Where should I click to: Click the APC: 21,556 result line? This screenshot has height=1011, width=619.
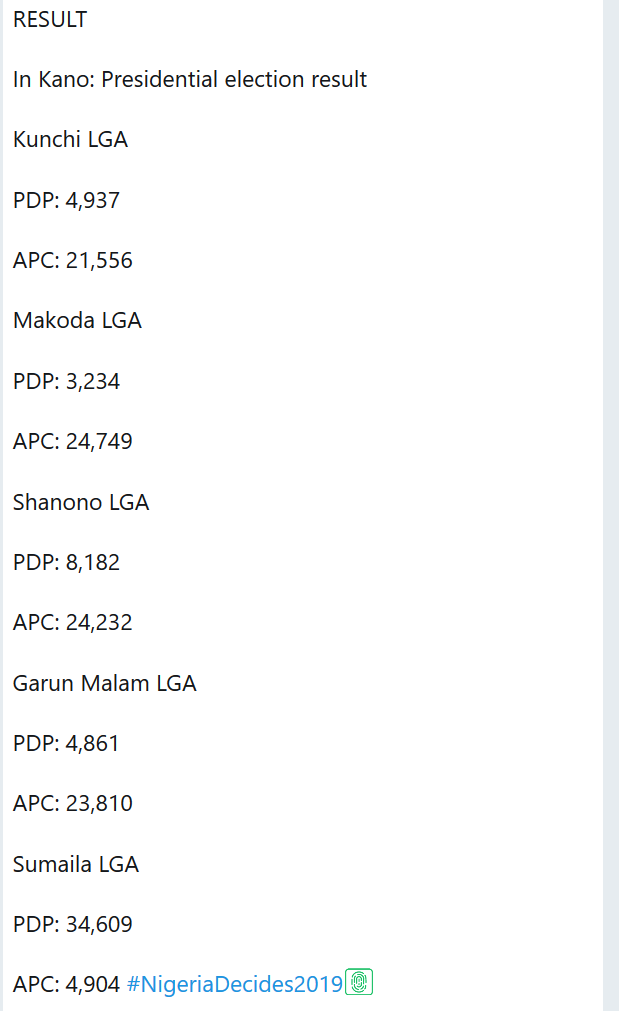(x=72, y=260)
